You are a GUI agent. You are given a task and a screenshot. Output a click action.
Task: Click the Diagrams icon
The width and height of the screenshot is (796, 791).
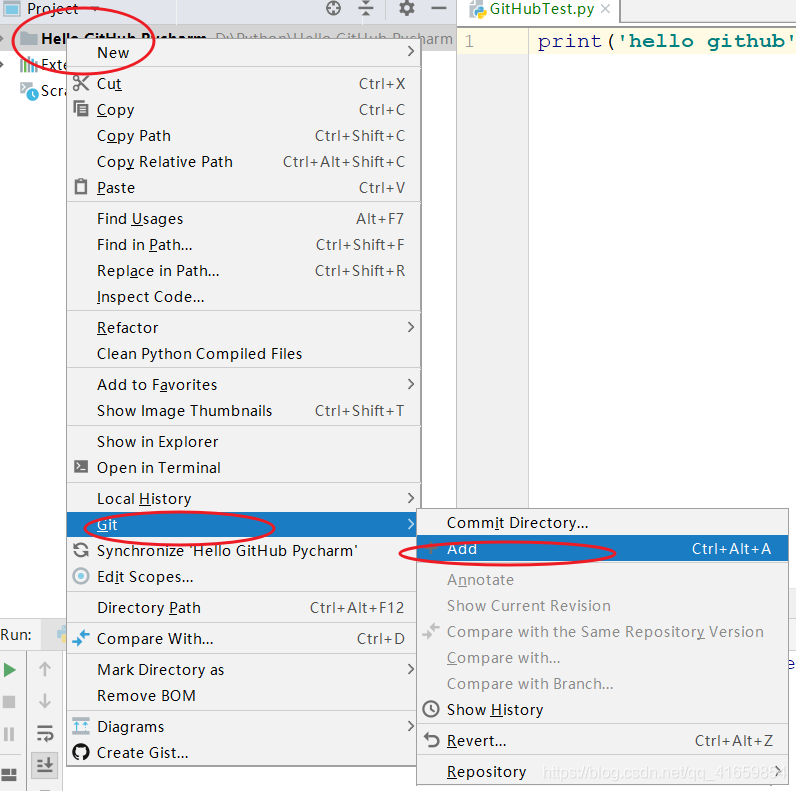point(81,726)
